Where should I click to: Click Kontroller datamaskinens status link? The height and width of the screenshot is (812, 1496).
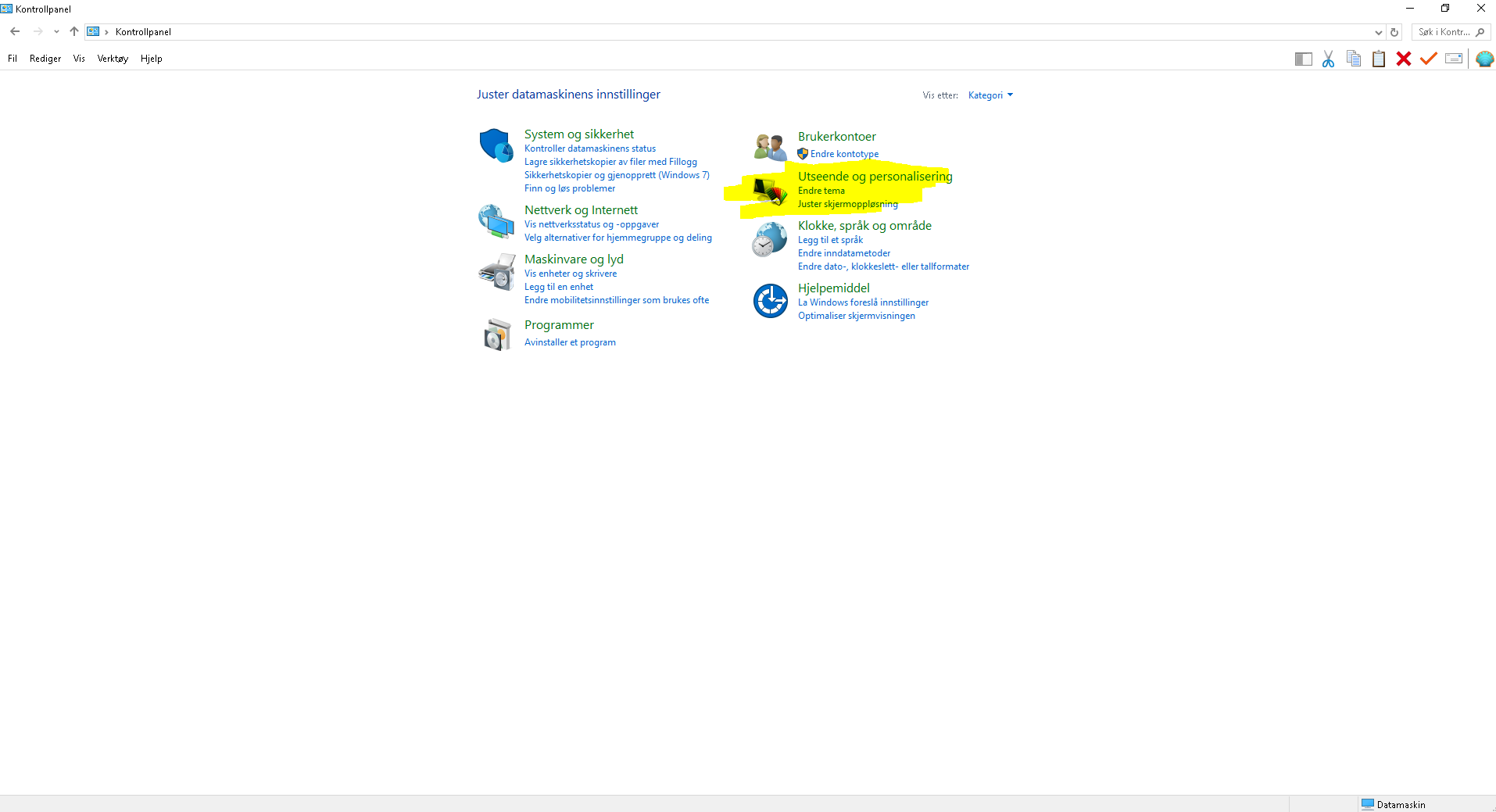pyautogui.click(x=590, y=148)
